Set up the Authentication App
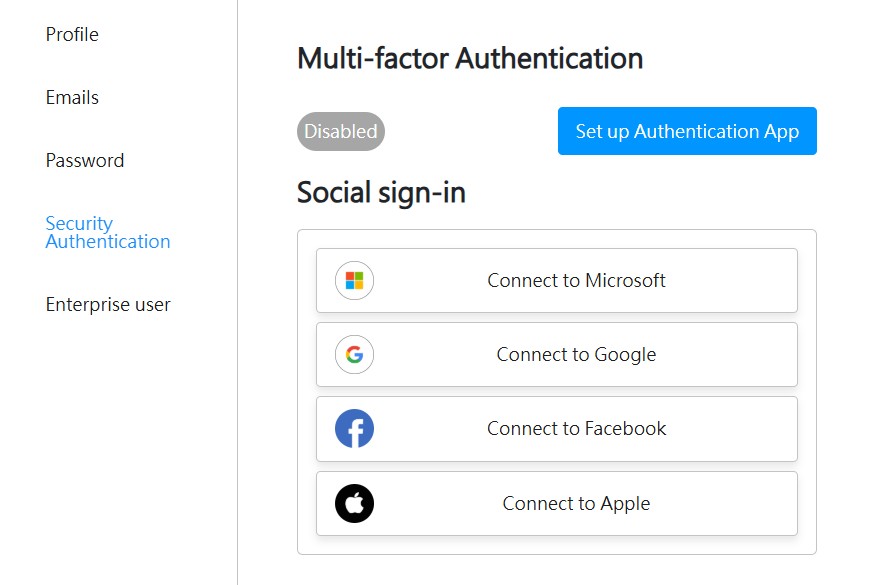 (x=687, y=131)
